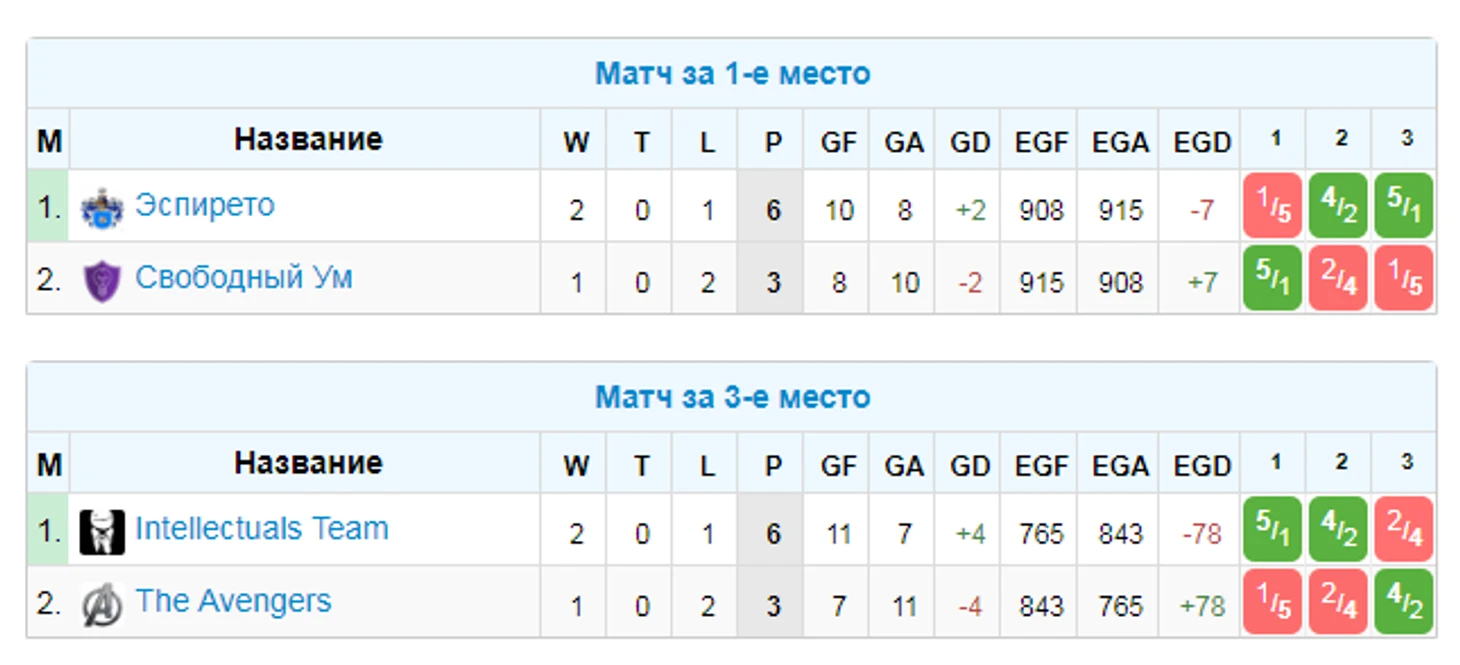
Task: Click the EGD column header in first table
Action: [x=1202, y=142]
